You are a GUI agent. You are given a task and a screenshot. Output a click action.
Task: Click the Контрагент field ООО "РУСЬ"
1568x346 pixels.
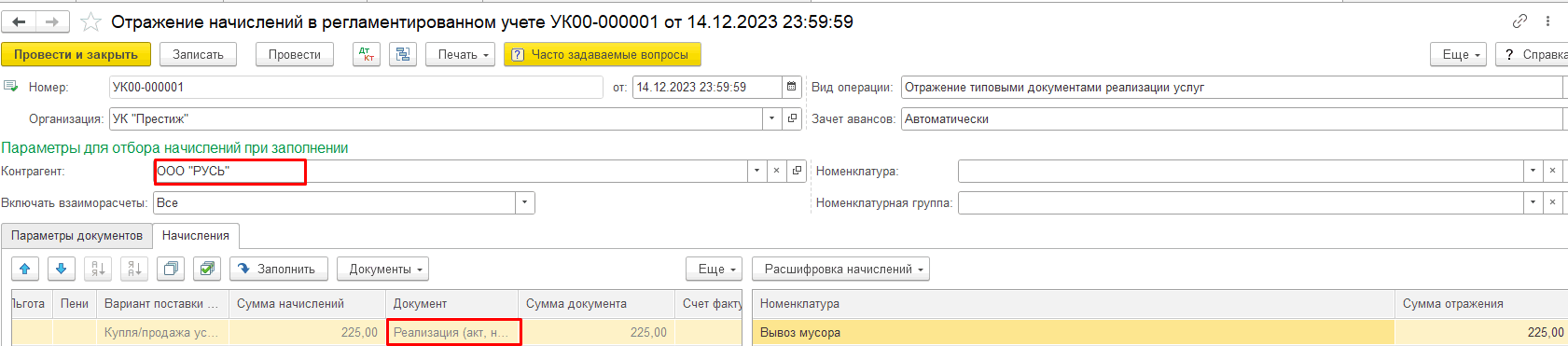[x=450, y=171]
